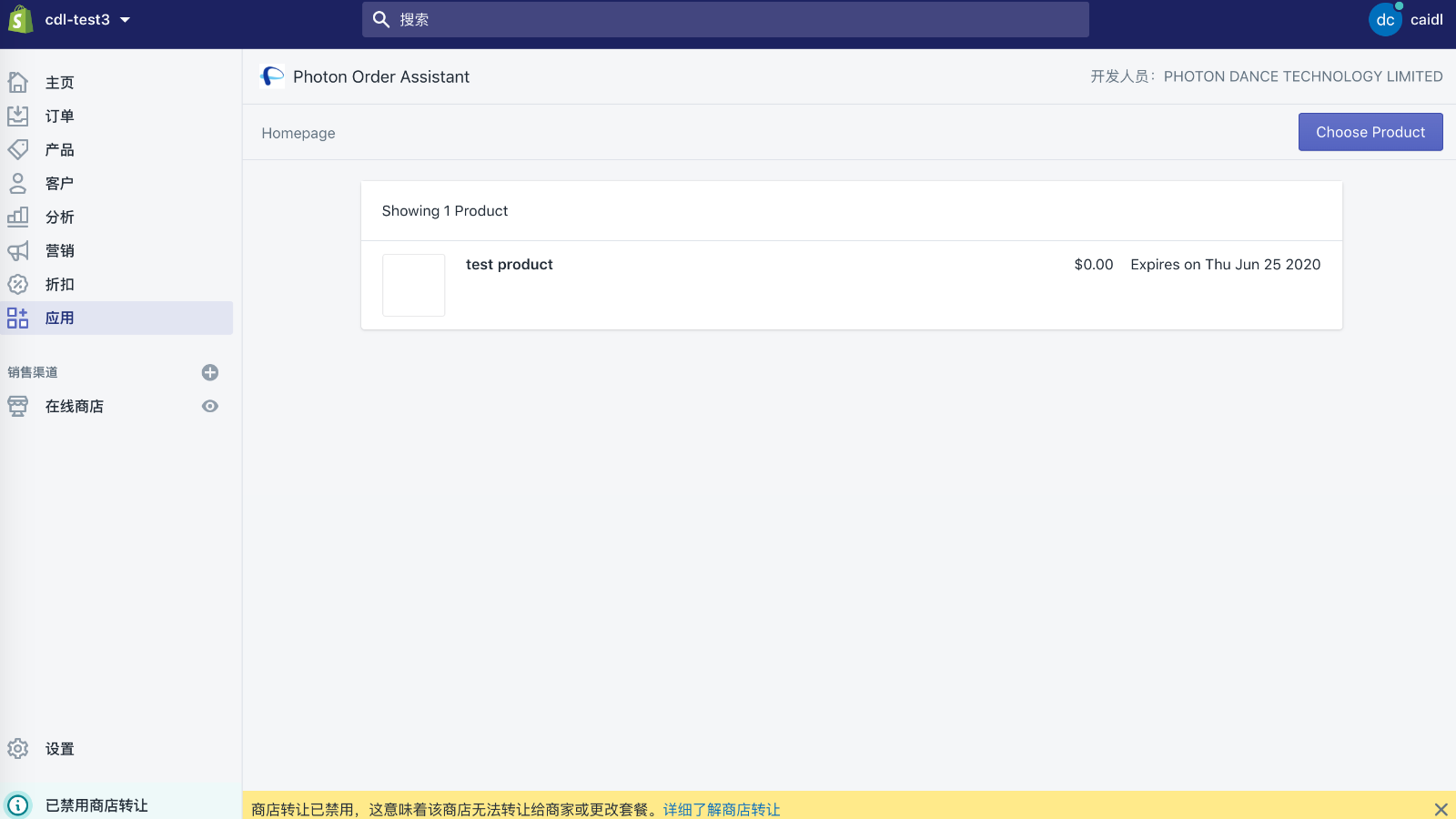Open the 折扣 discounts icon
Screen dimensions: 1456x819
[18, 284]
